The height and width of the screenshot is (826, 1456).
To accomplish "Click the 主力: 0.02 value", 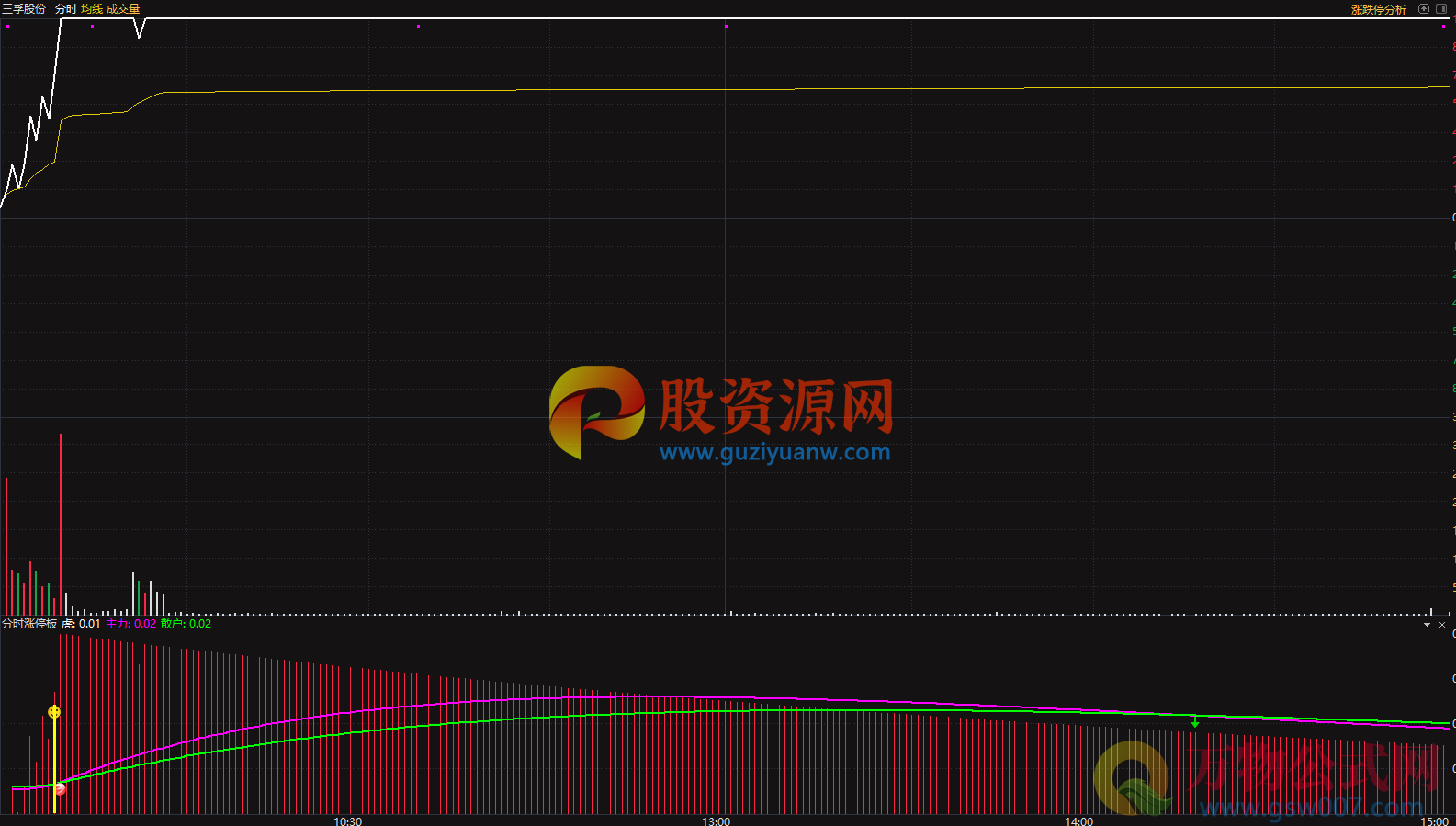I will point(131,624).
